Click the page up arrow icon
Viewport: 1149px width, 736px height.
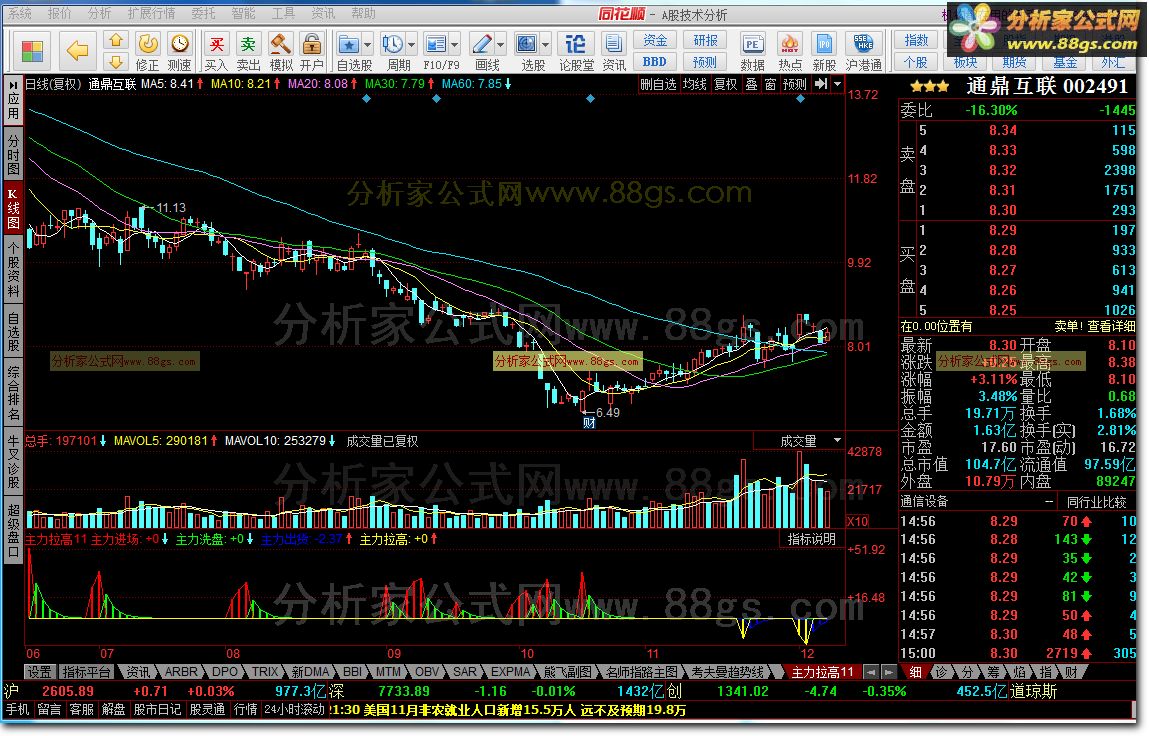(x=117, y=40)
